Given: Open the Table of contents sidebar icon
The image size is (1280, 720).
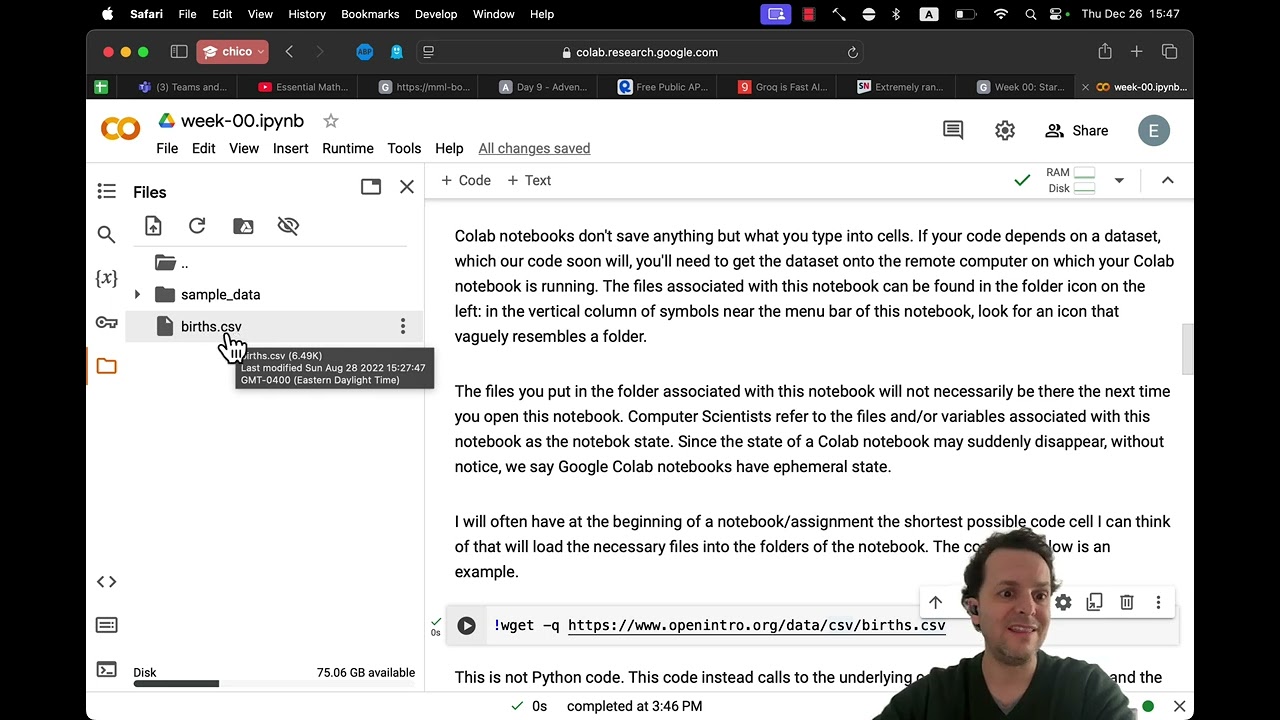Looking at the screenshot, I should (x=107, y=191).
